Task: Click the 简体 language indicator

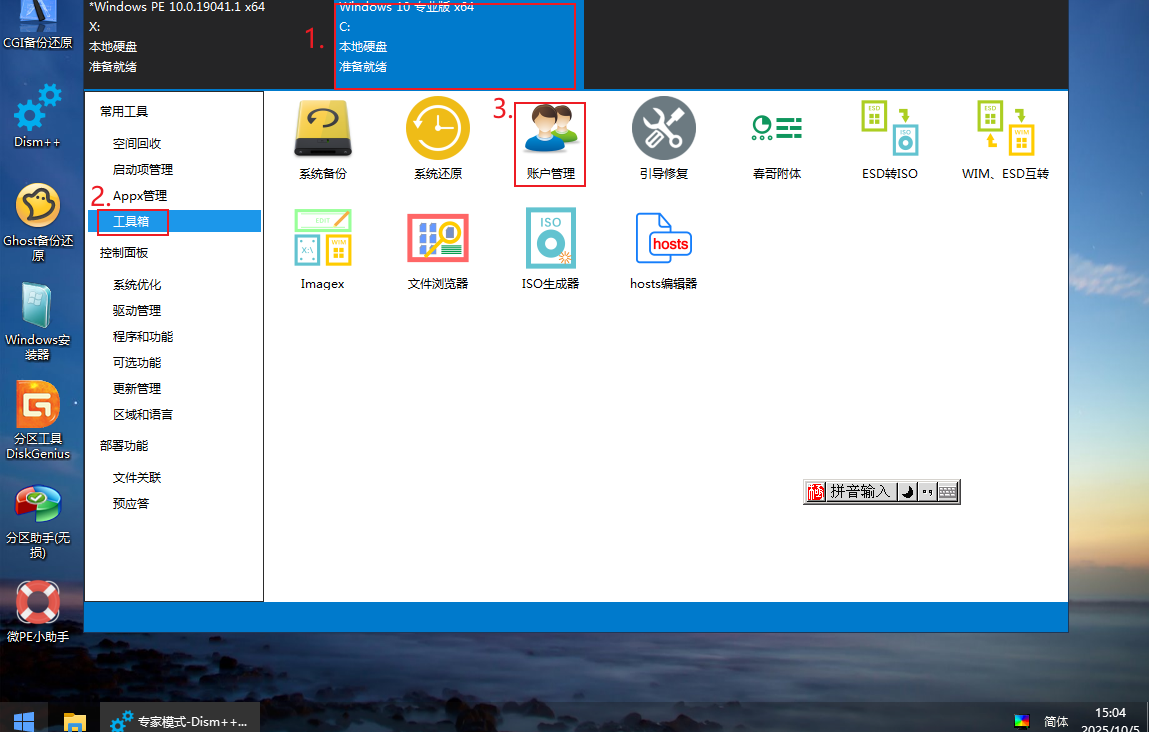Action: tap(1056, 722)
